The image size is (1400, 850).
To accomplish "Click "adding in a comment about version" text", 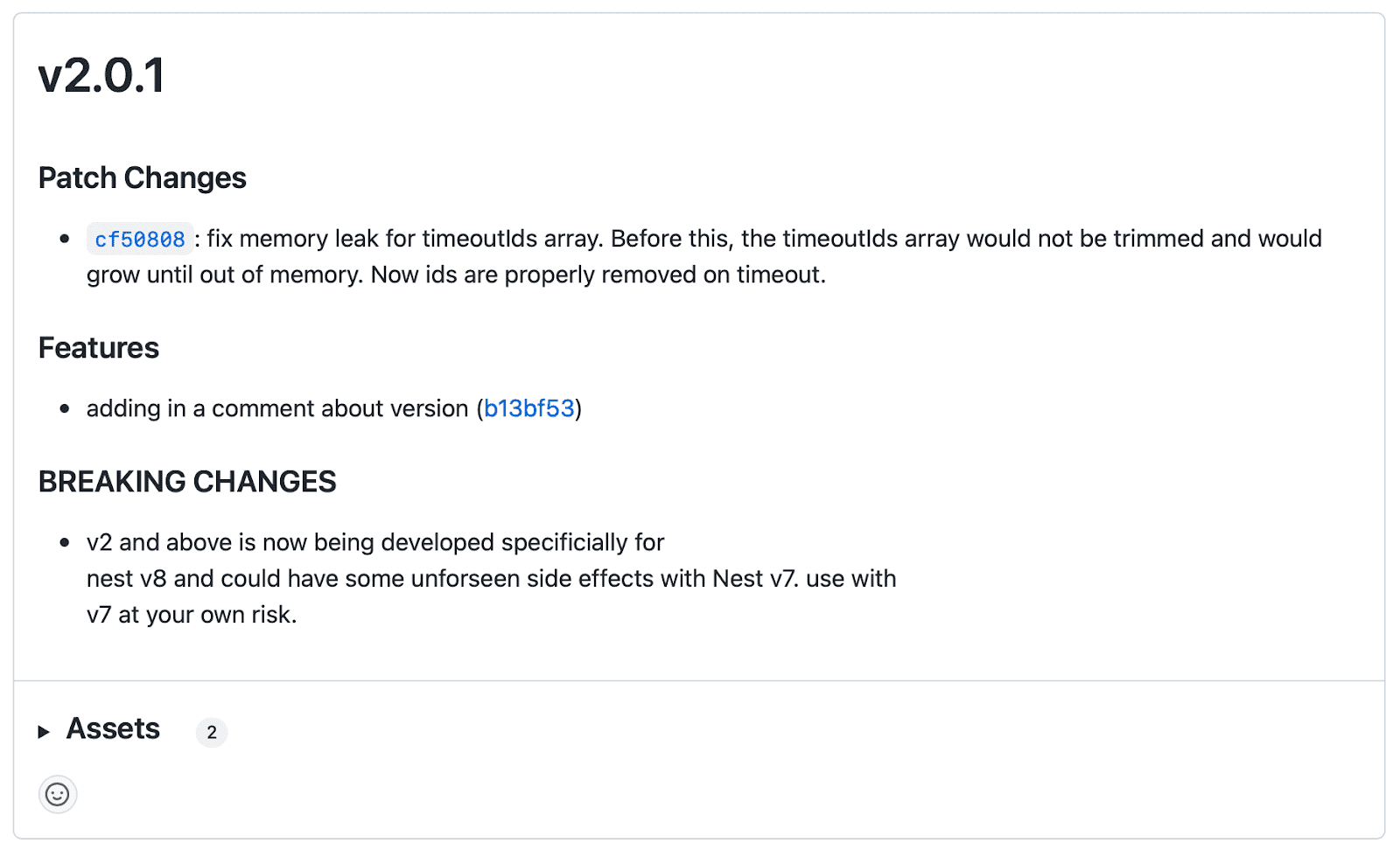I will [x=277, y=408].
